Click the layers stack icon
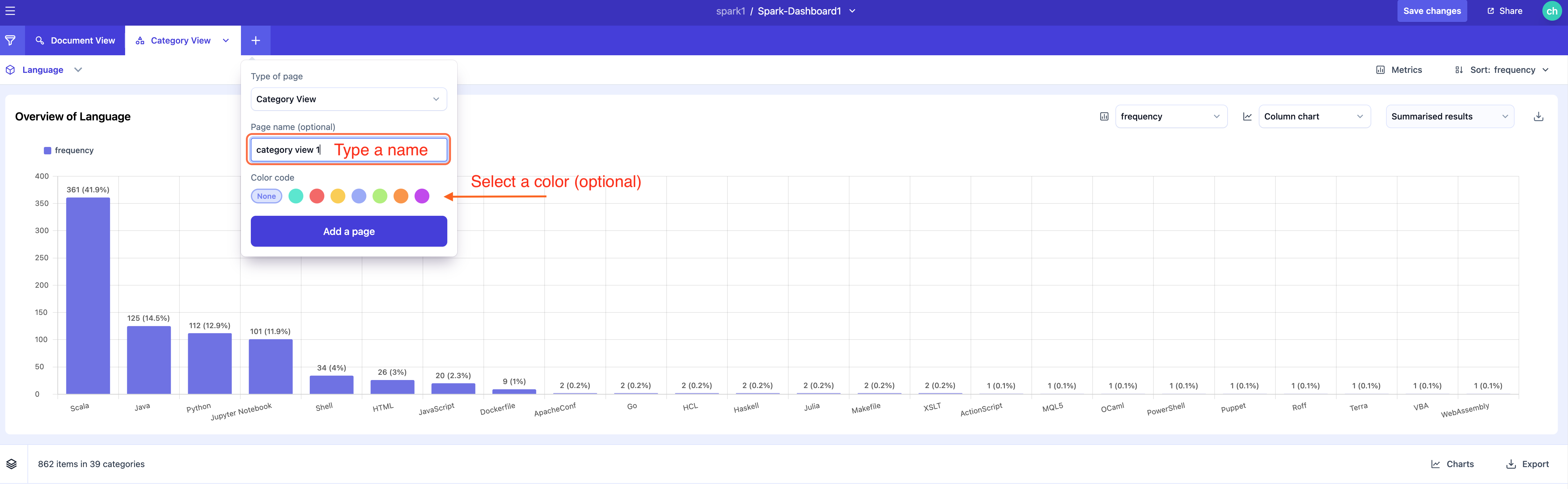1568x489 pixels. [x=11, y=464]
